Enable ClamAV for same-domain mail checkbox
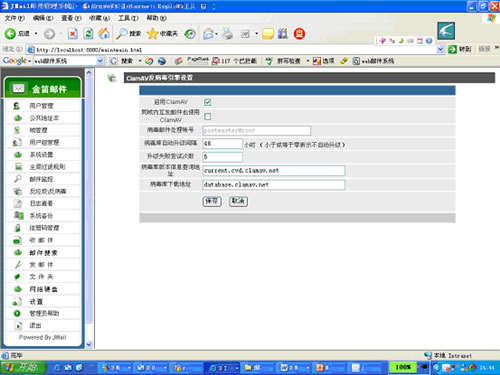The height and width of the screenshot is (375, 500). pyautogui.click(x=207, y=116)
